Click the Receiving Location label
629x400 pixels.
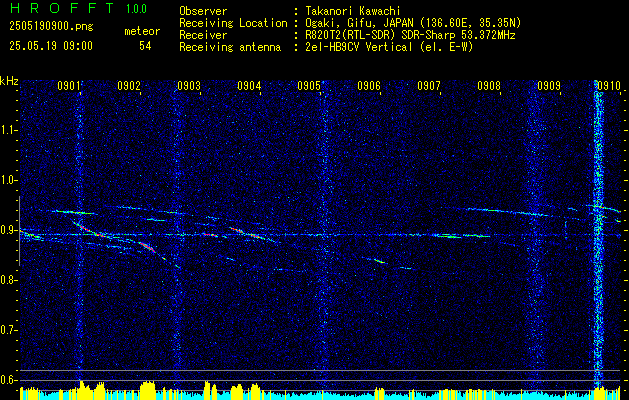tap(233, 23)
